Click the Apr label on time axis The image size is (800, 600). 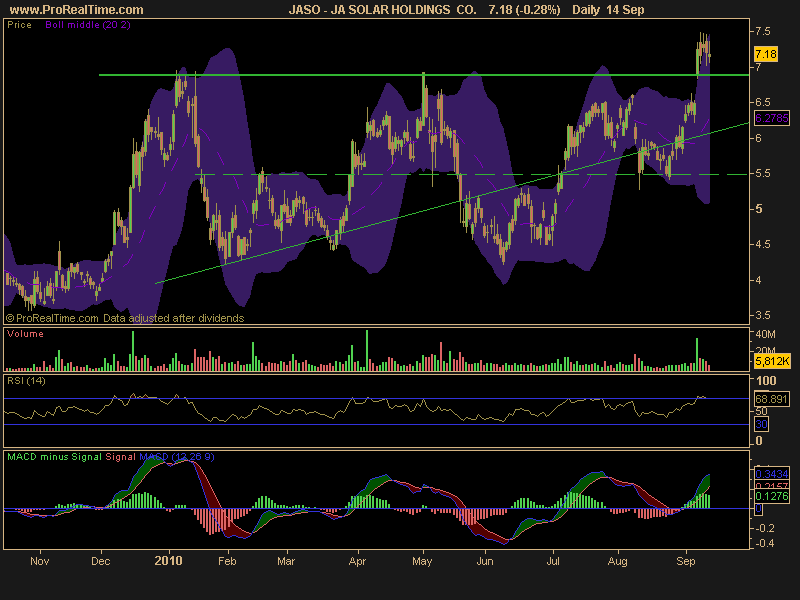tap(358, 561)
